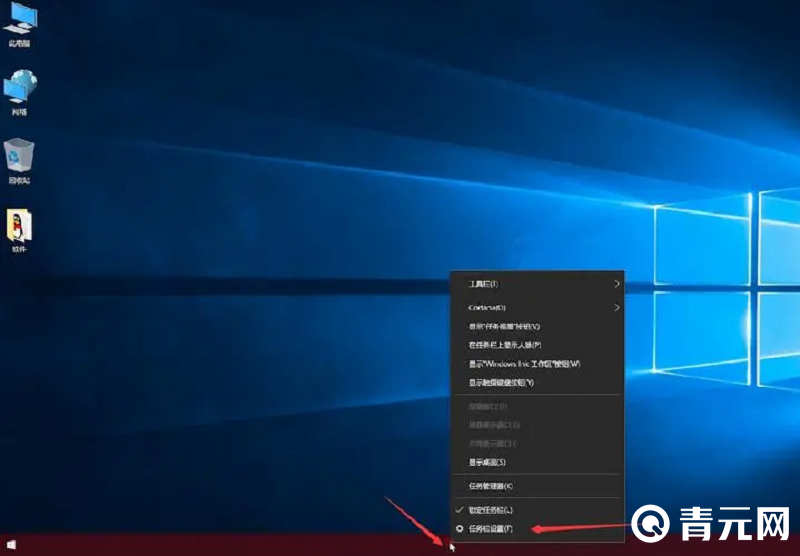Choose 显示"任务视图"按钮 menu entry
800x556 pixels.
[x=538, y=326]
